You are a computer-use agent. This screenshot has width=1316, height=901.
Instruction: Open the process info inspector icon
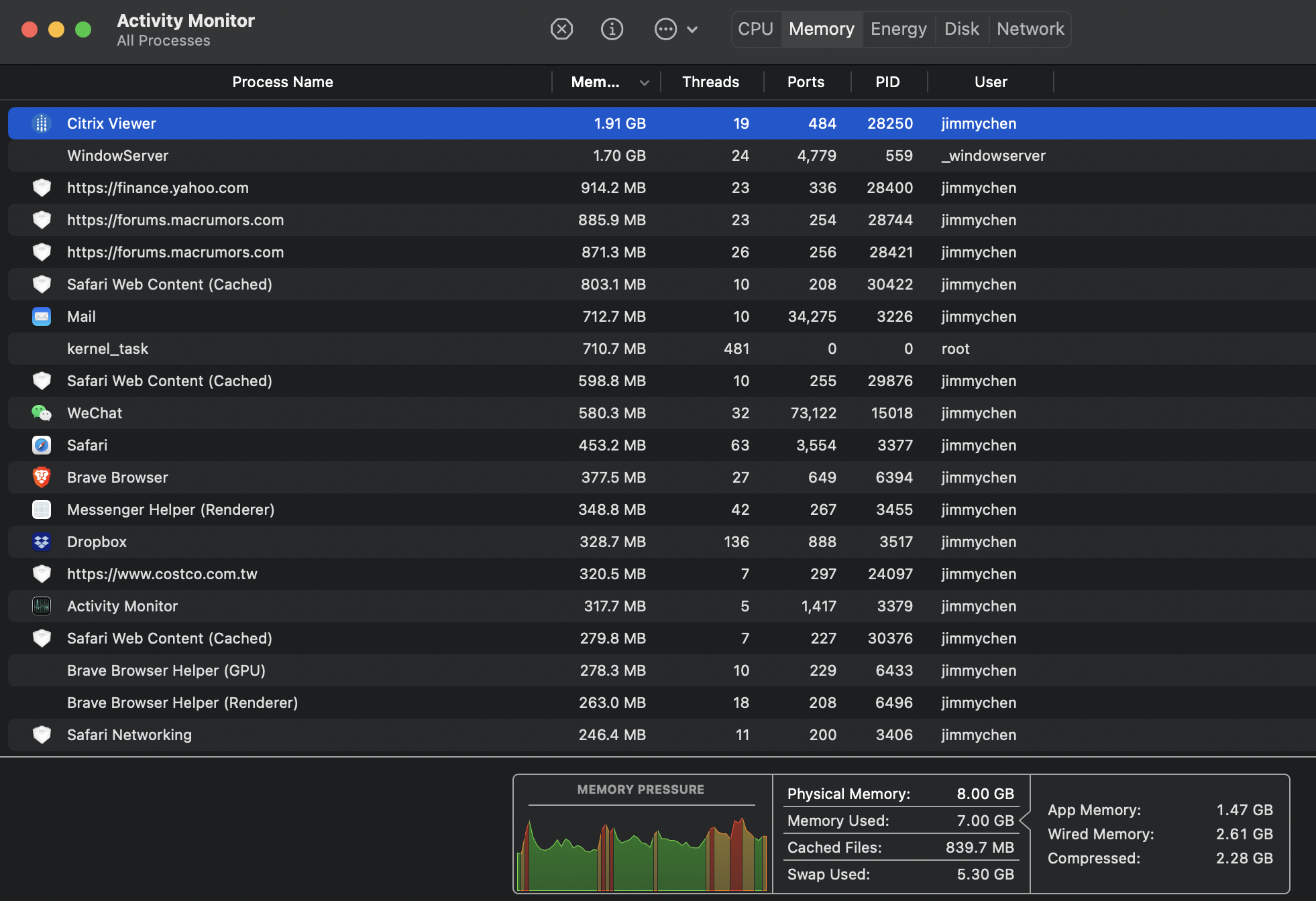point(612,29)
